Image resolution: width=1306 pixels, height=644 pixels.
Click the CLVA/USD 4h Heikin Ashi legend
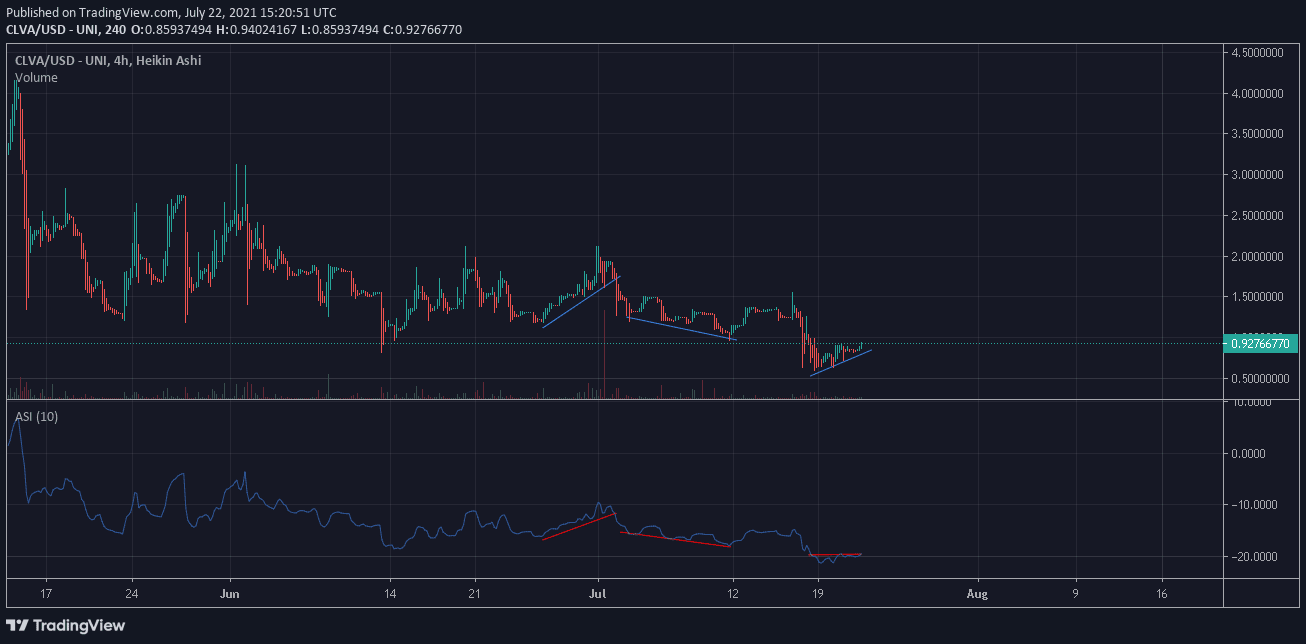(x=108, y=61)
